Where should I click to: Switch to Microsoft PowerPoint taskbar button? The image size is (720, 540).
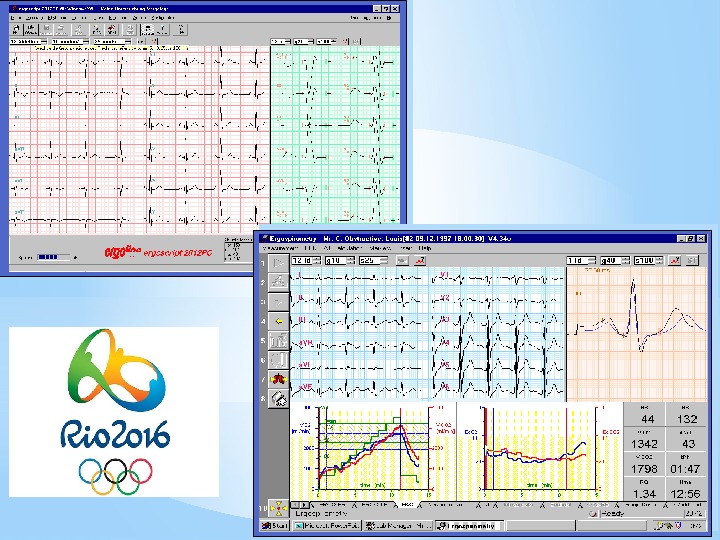point(327,525)
